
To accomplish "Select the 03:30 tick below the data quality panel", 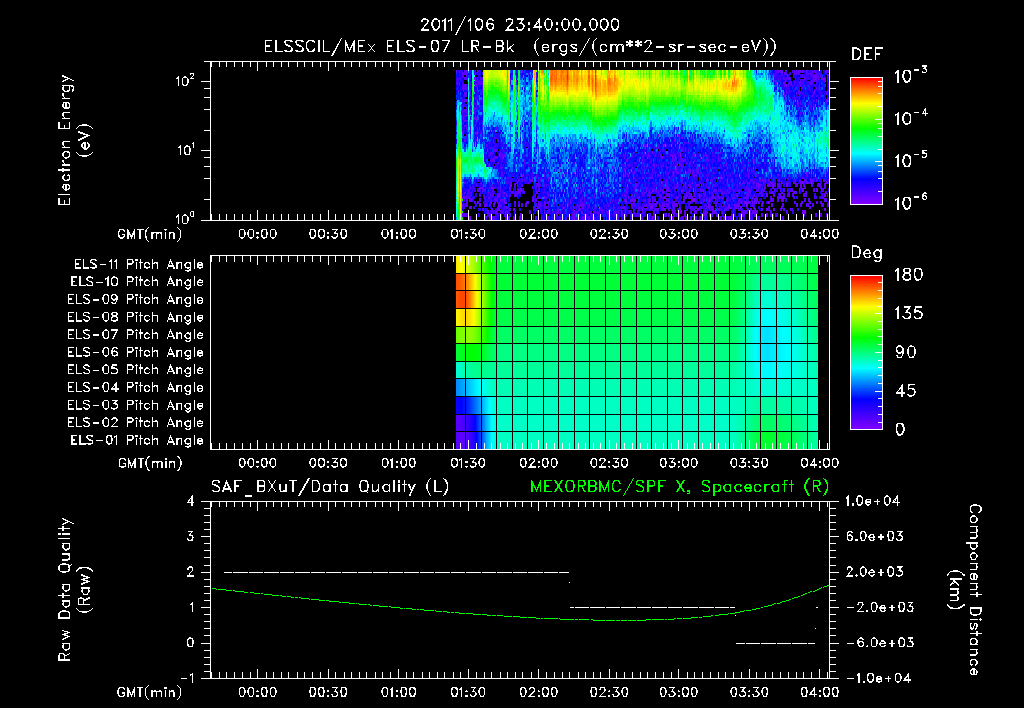I will (749, 692).
